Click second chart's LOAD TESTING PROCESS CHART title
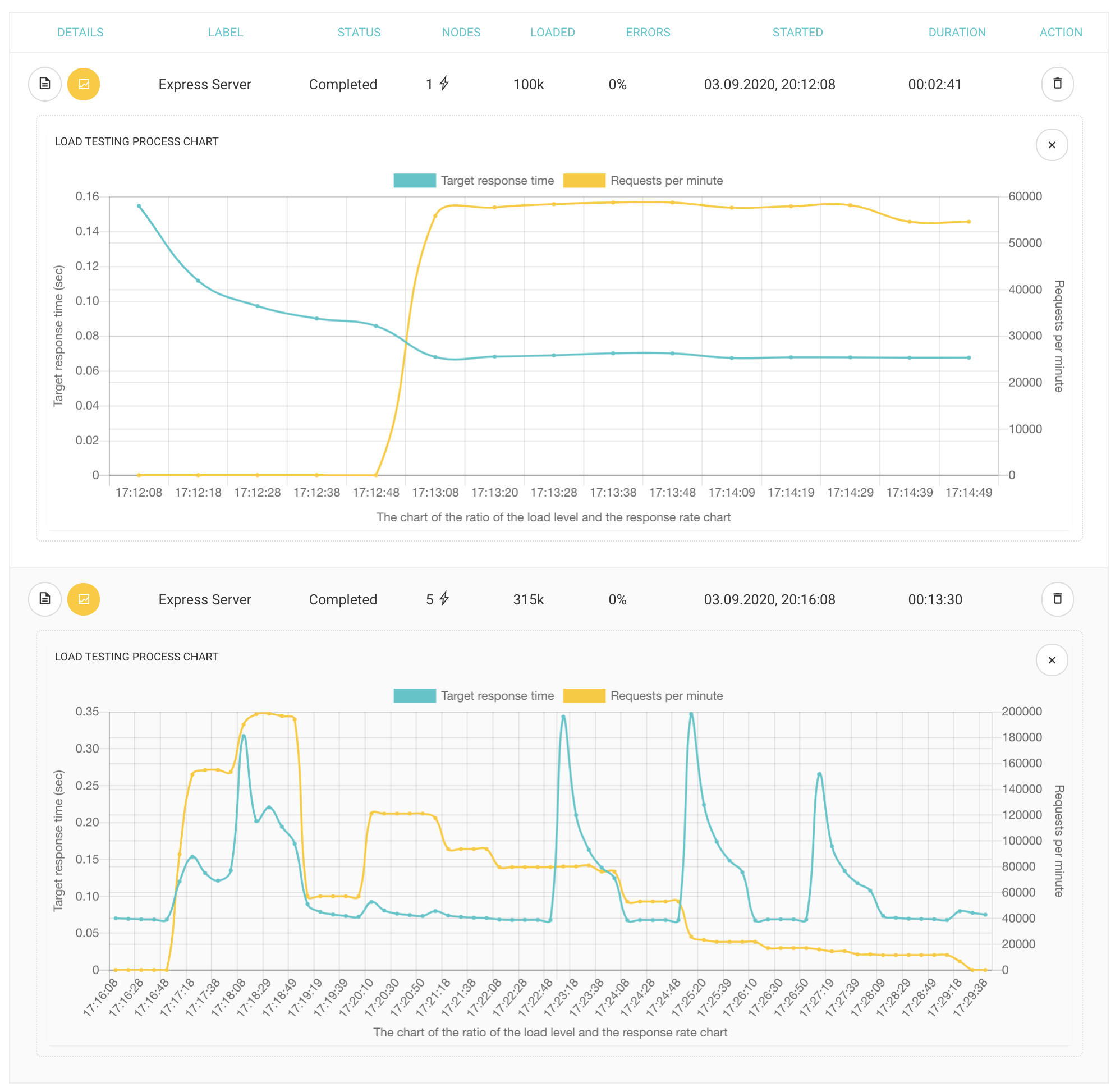 pyautogui.click(x=136, y=657)
